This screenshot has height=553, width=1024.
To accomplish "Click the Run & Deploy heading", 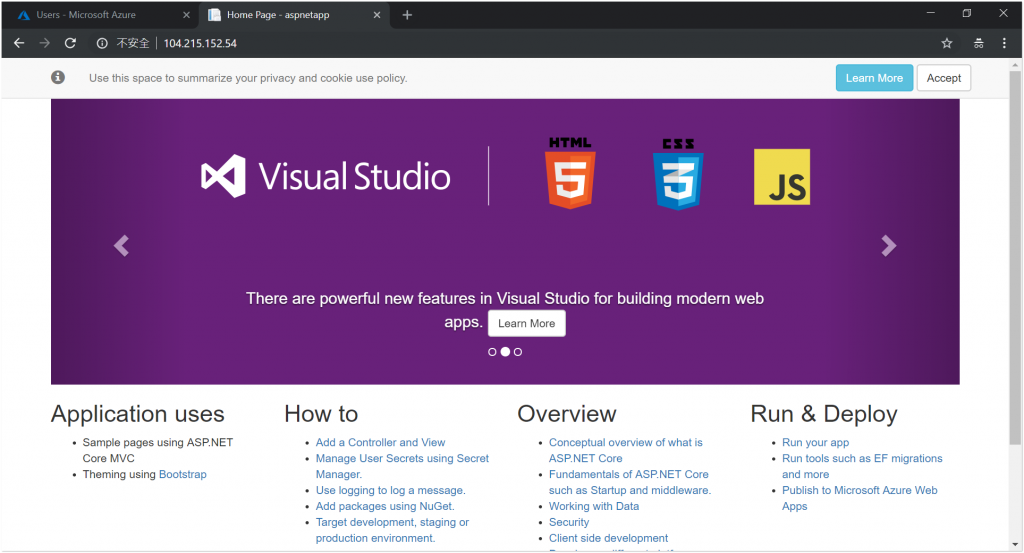I will (824, 414).
